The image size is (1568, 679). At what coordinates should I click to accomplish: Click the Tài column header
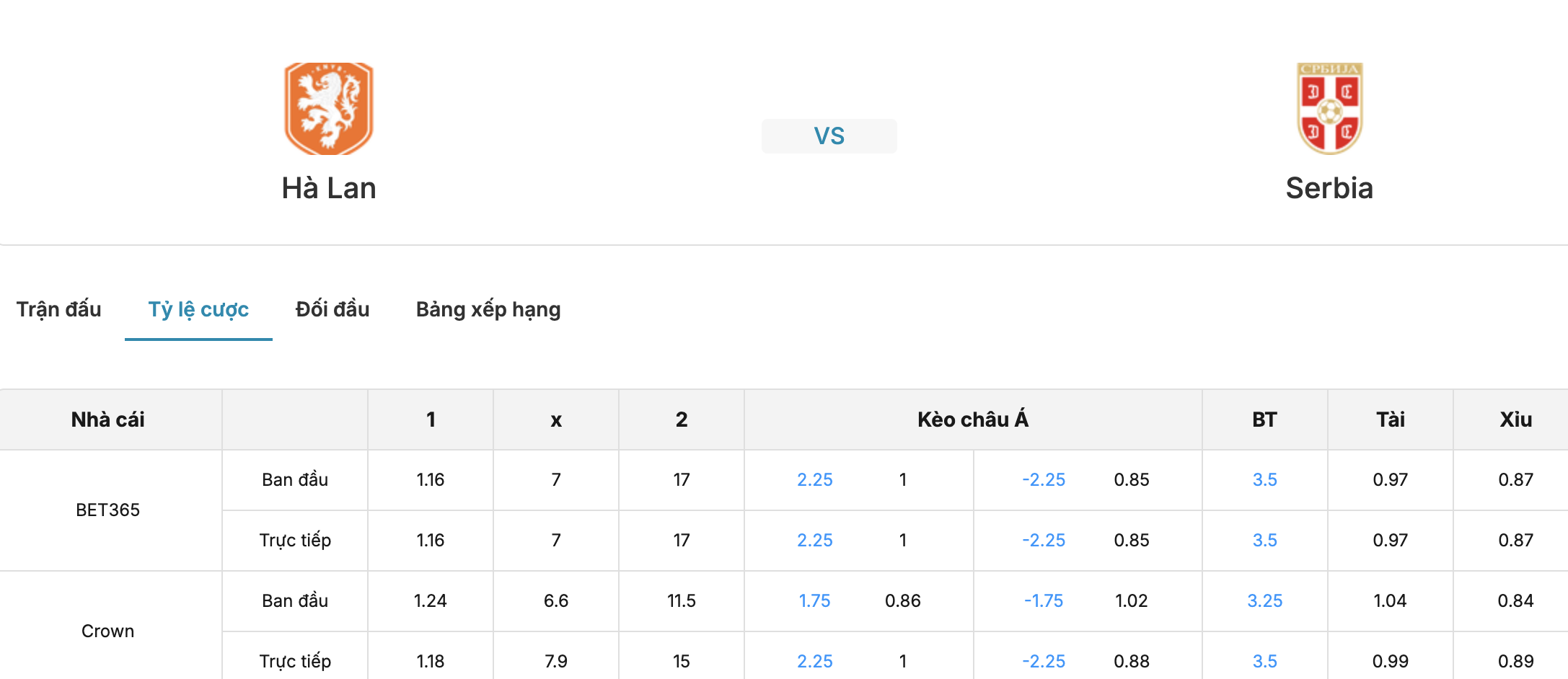point(1391,420)
